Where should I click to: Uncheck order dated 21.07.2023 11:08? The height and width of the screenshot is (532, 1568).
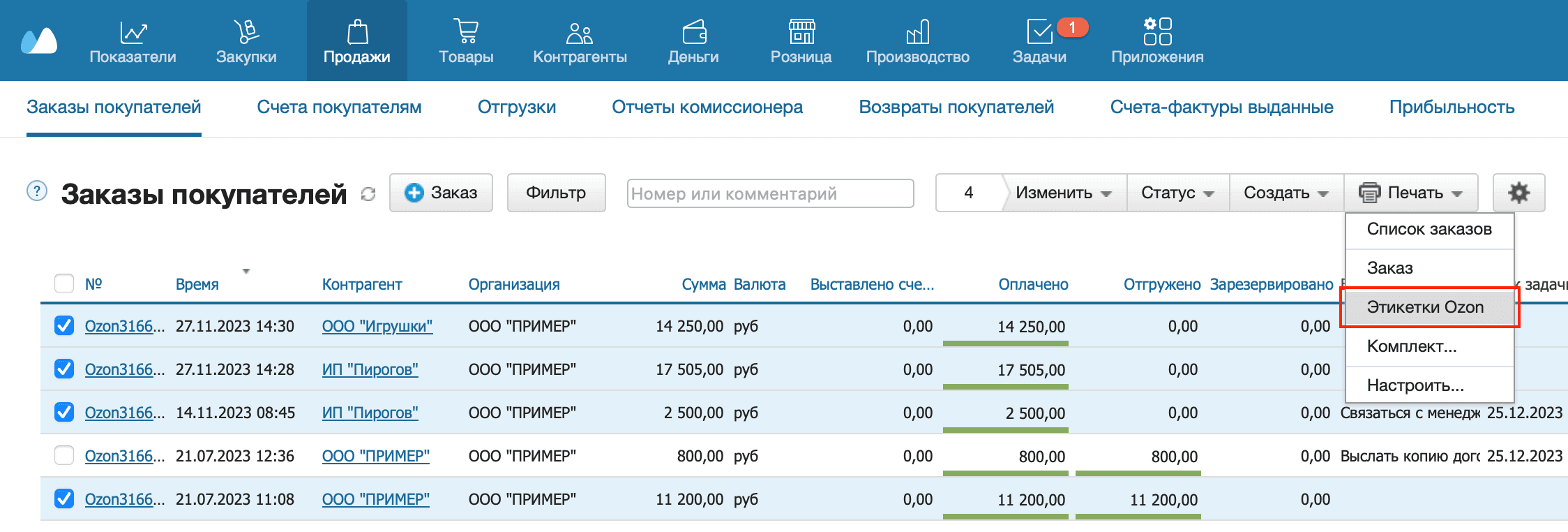coord(64,498)
